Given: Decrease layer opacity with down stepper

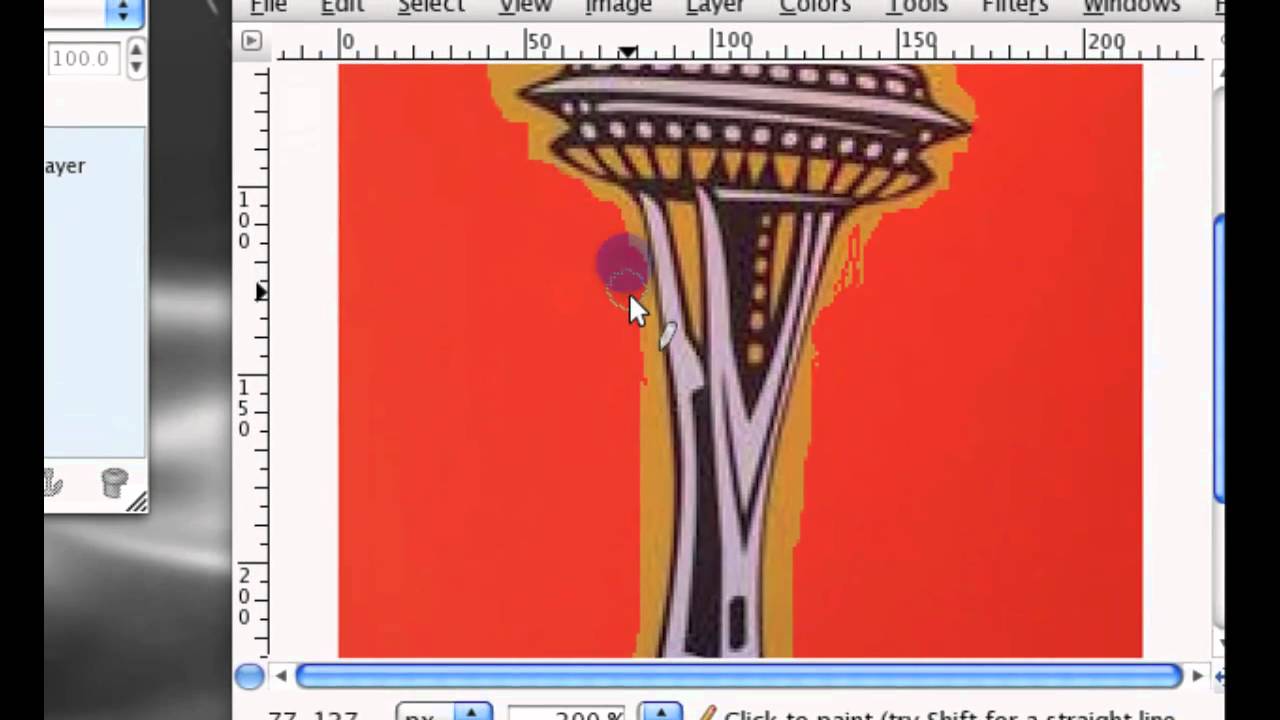Looking at the screenshot, I should click(136, 68).
